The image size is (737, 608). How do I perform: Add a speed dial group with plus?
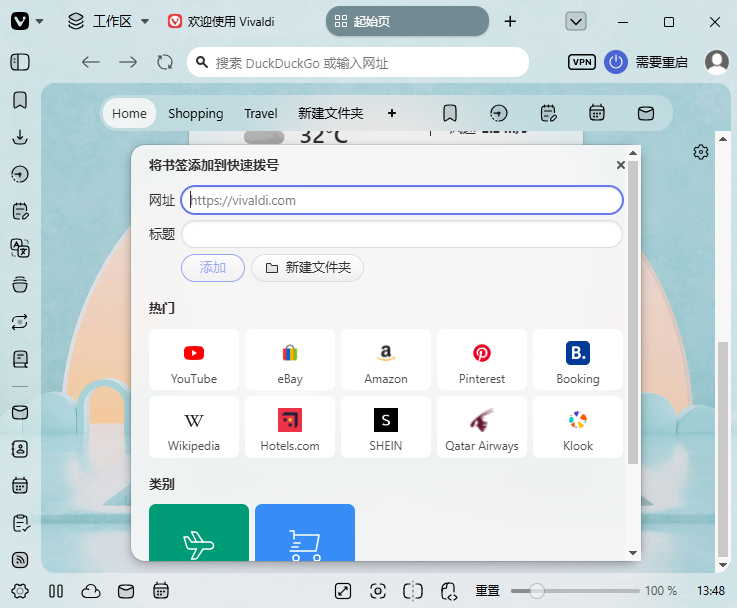[392, 113]
